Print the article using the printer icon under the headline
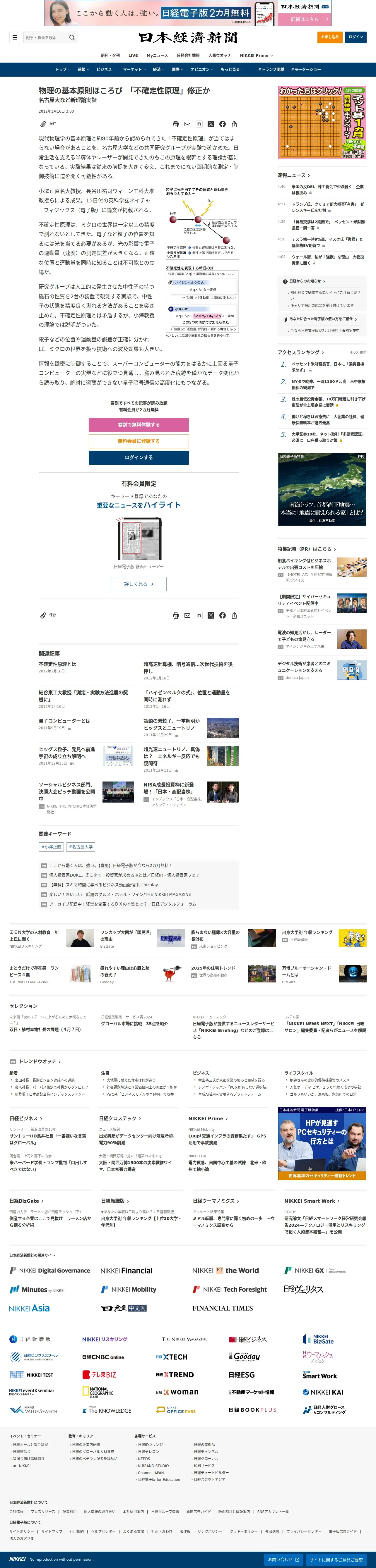 point(175,124)
